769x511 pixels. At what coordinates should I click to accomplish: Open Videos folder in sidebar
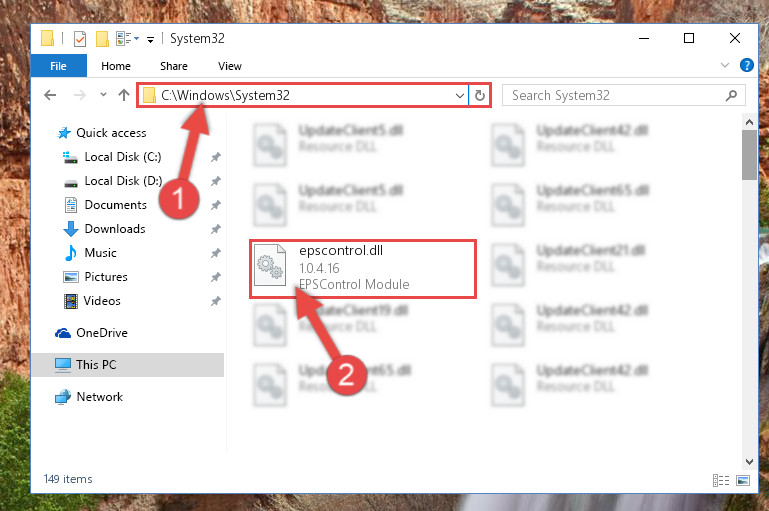pyautogui.click(x=102, y=301)
